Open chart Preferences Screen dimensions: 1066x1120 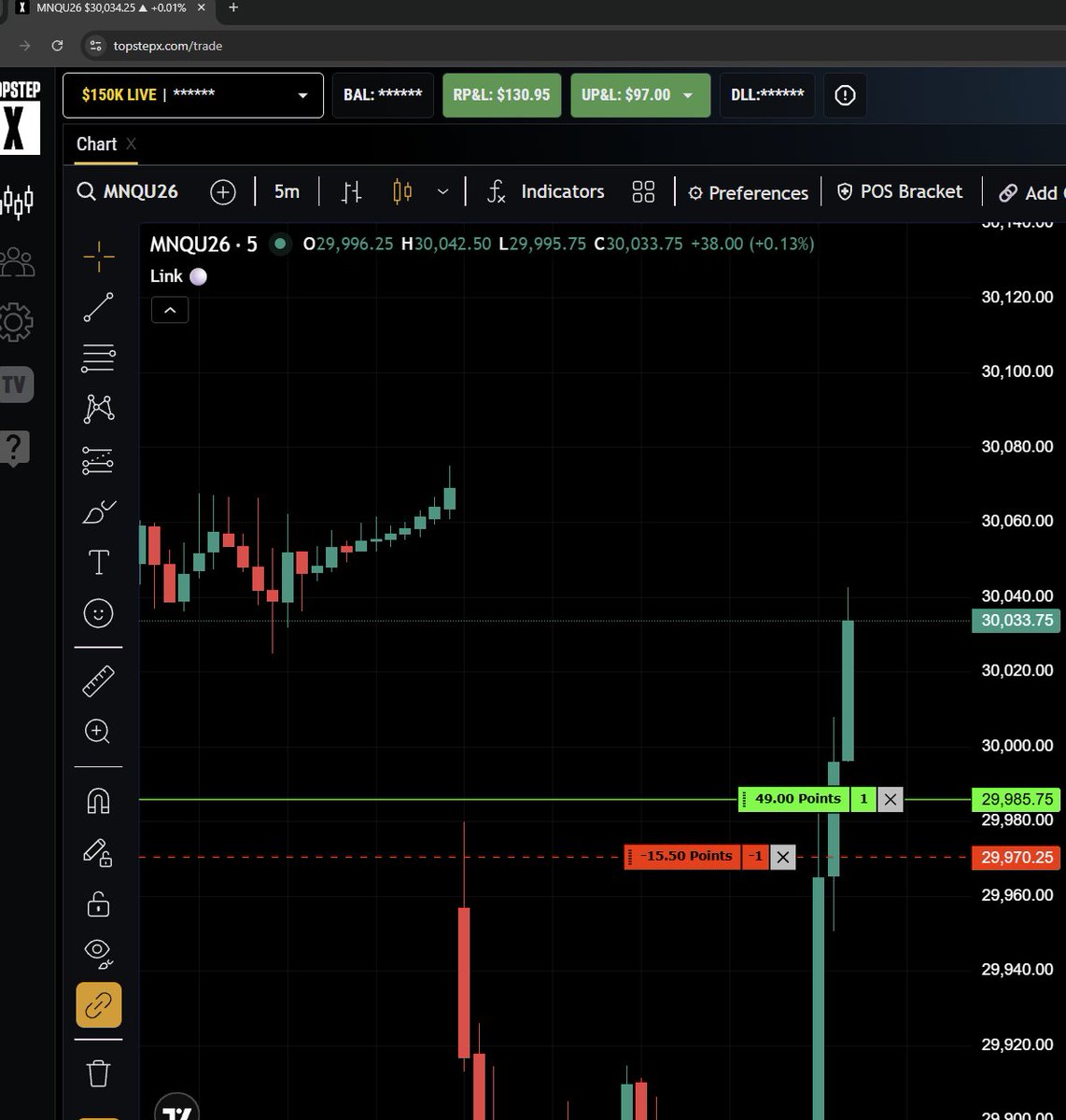point(749,192)
